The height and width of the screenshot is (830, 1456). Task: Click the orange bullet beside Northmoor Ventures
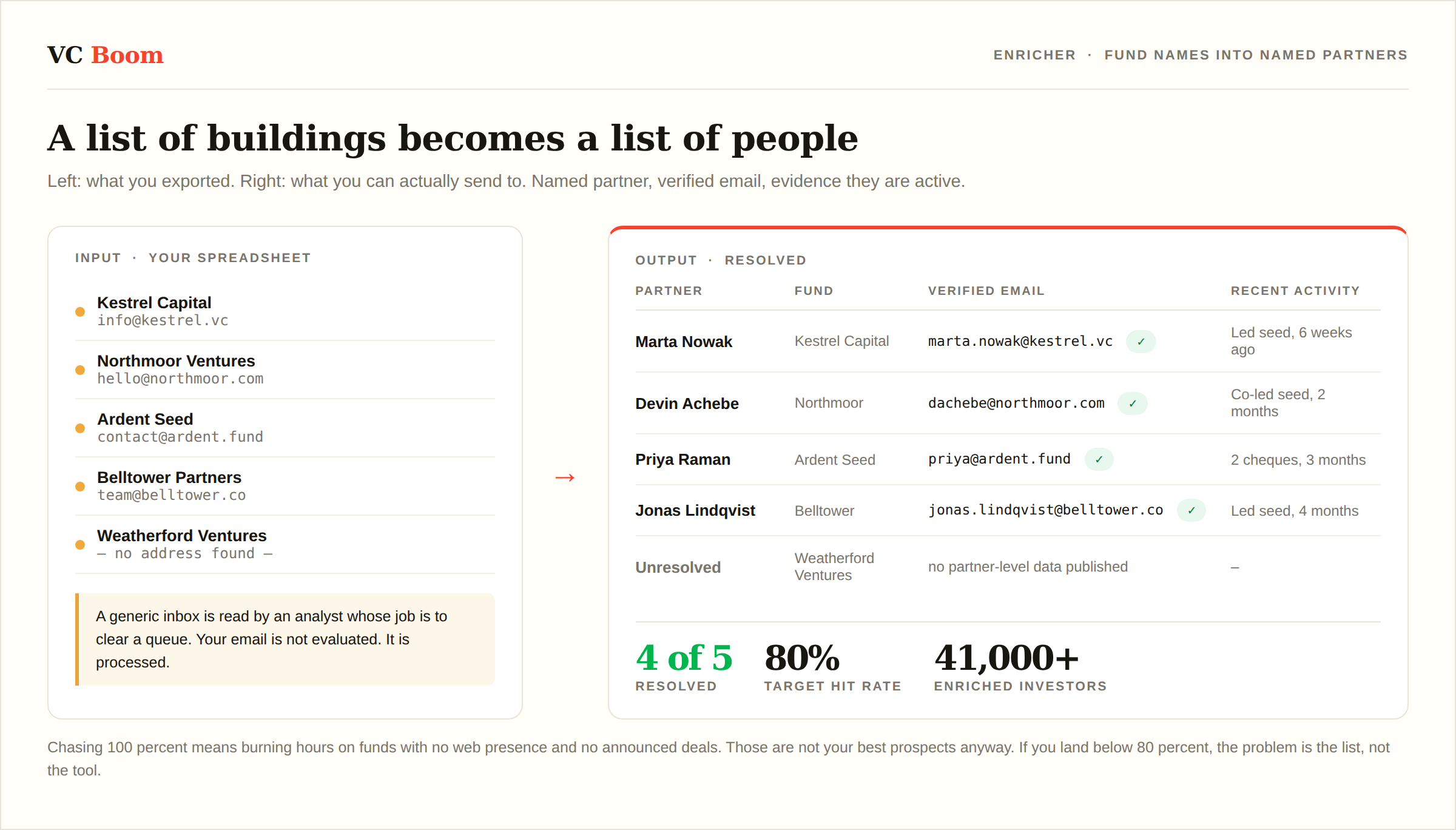[80, 370]
